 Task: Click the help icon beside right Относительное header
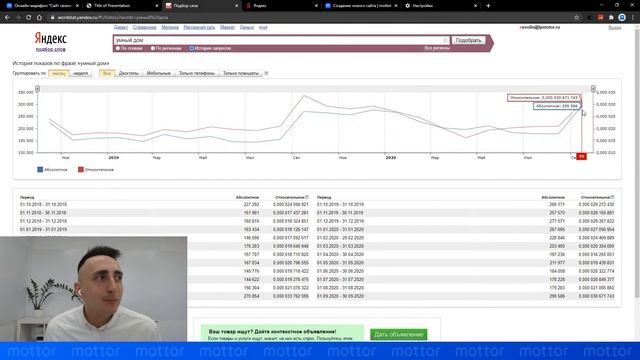pos(612,197)
